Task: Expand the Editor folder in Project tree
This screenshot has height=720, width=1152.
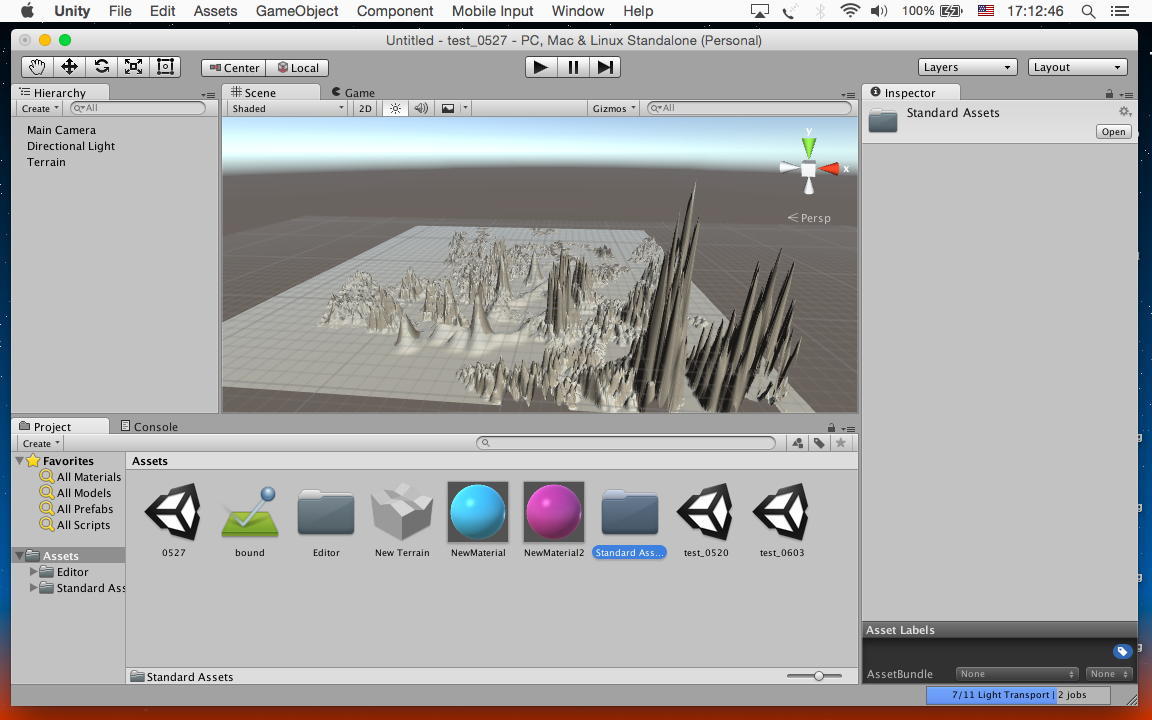Action: [x=34, y=572]
